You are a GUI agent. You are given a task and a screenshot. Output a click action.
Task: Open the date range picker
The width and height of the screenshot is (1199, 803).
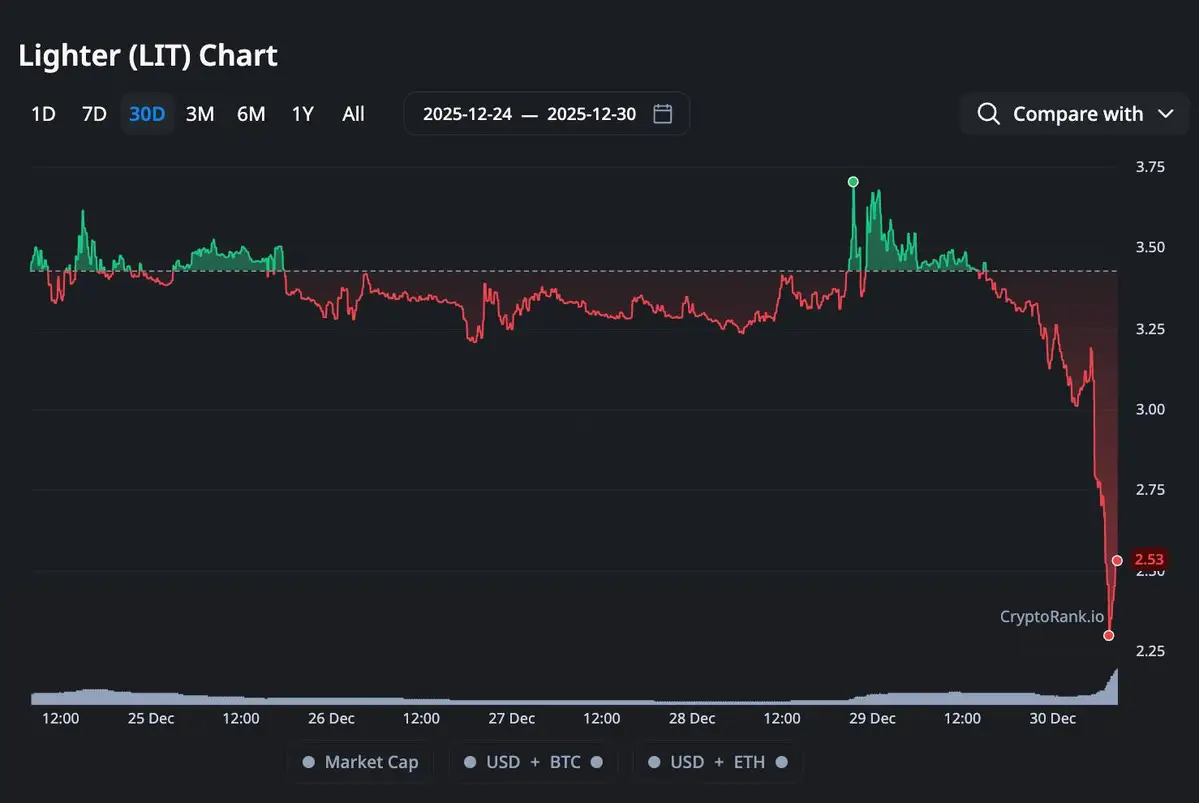tap(546, 114)
